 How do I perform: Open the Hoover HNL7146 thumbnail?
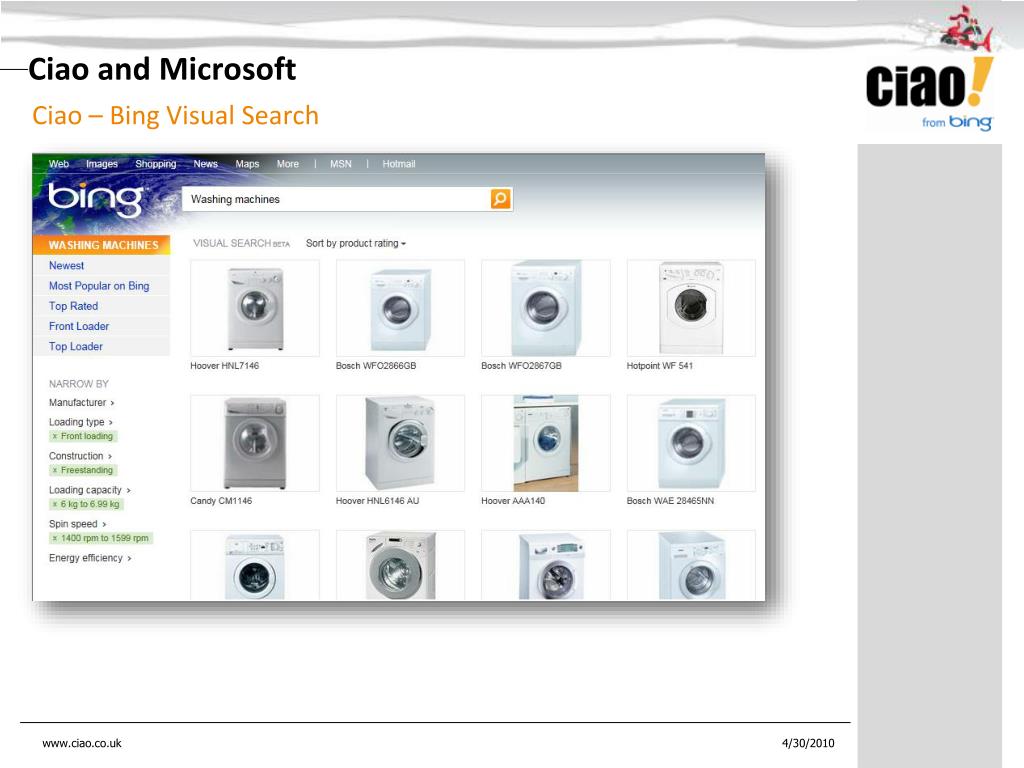(x=255, y=308)
